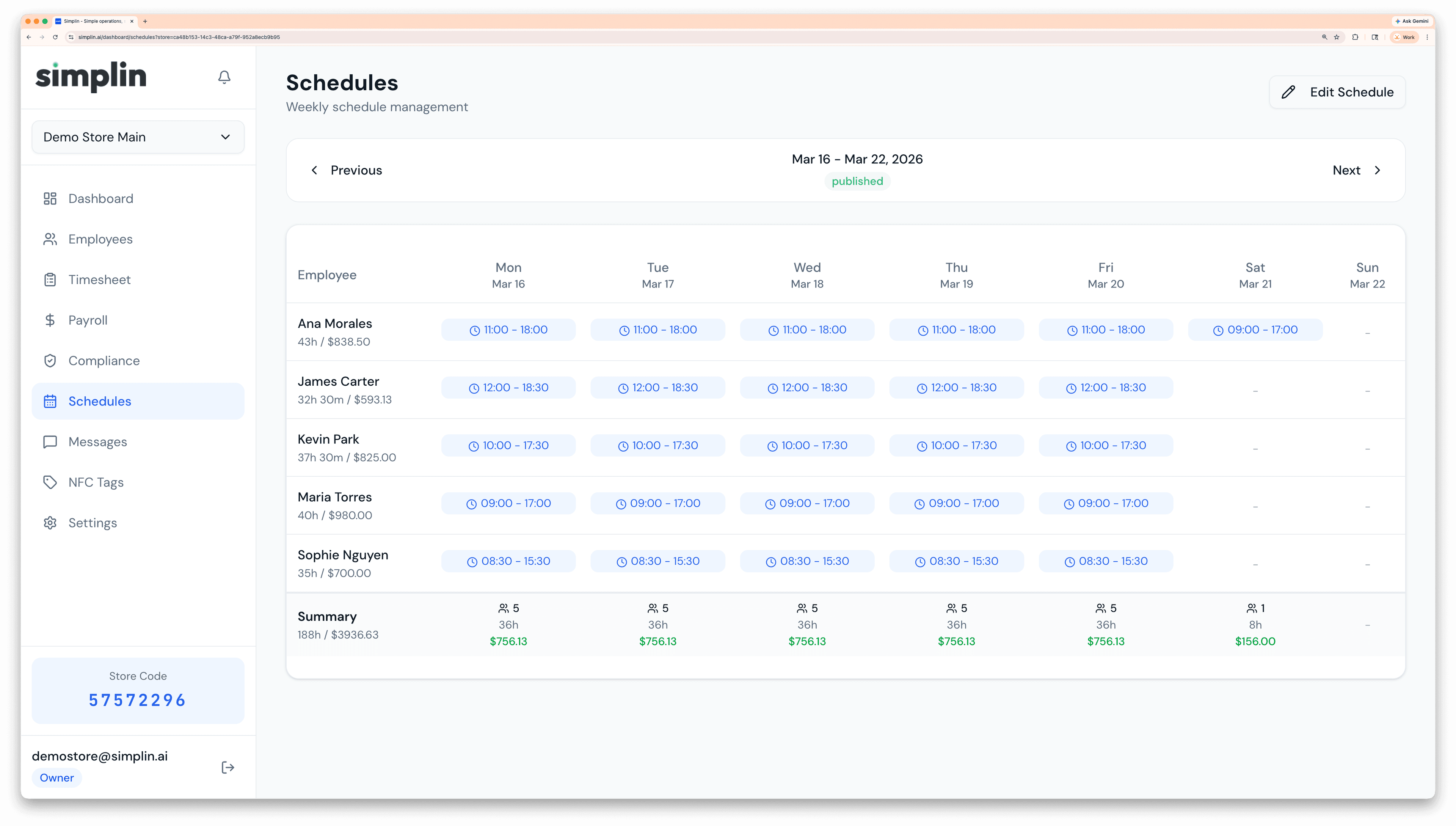Select the Payroll dollar icon

point(50,319)
